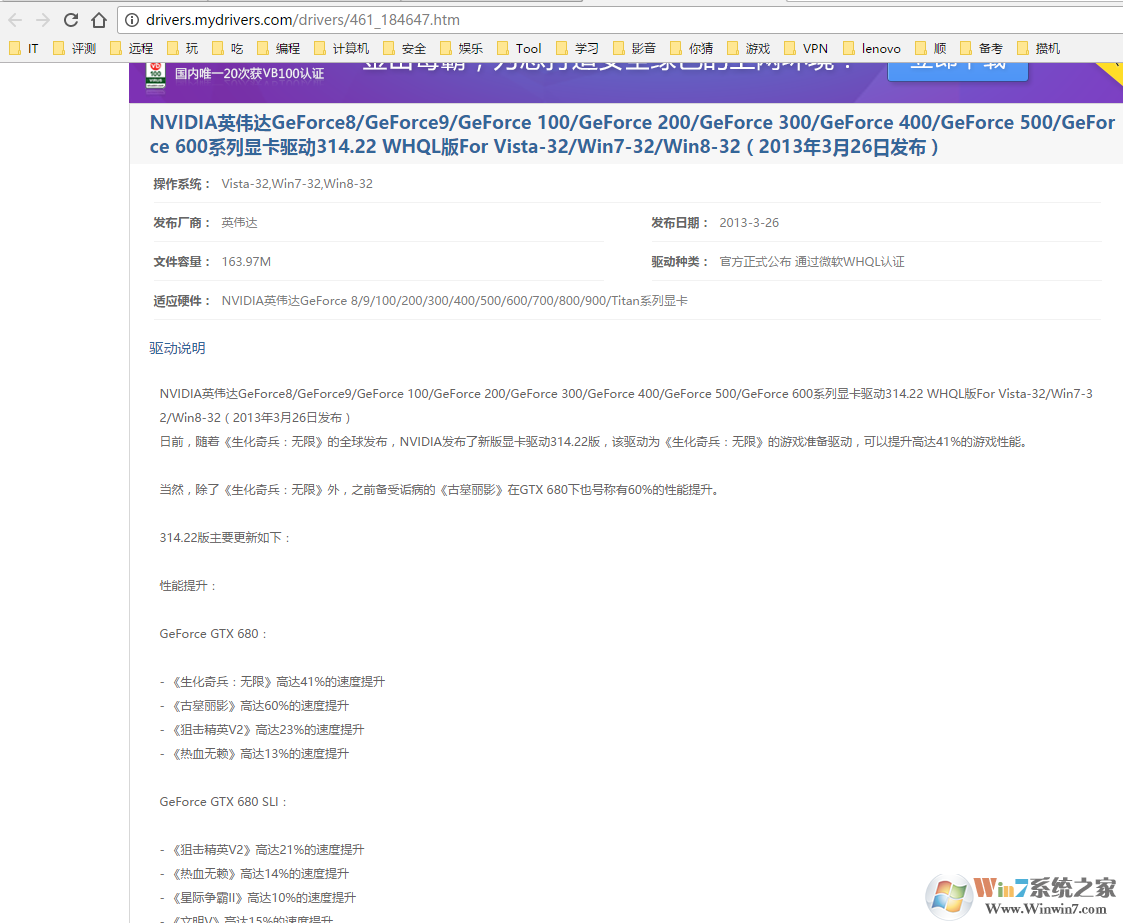The height and width of the screenshot is (923, 1123).
Task: Open the 顺 bookmarks folder
Action: [x=931, y=48]
